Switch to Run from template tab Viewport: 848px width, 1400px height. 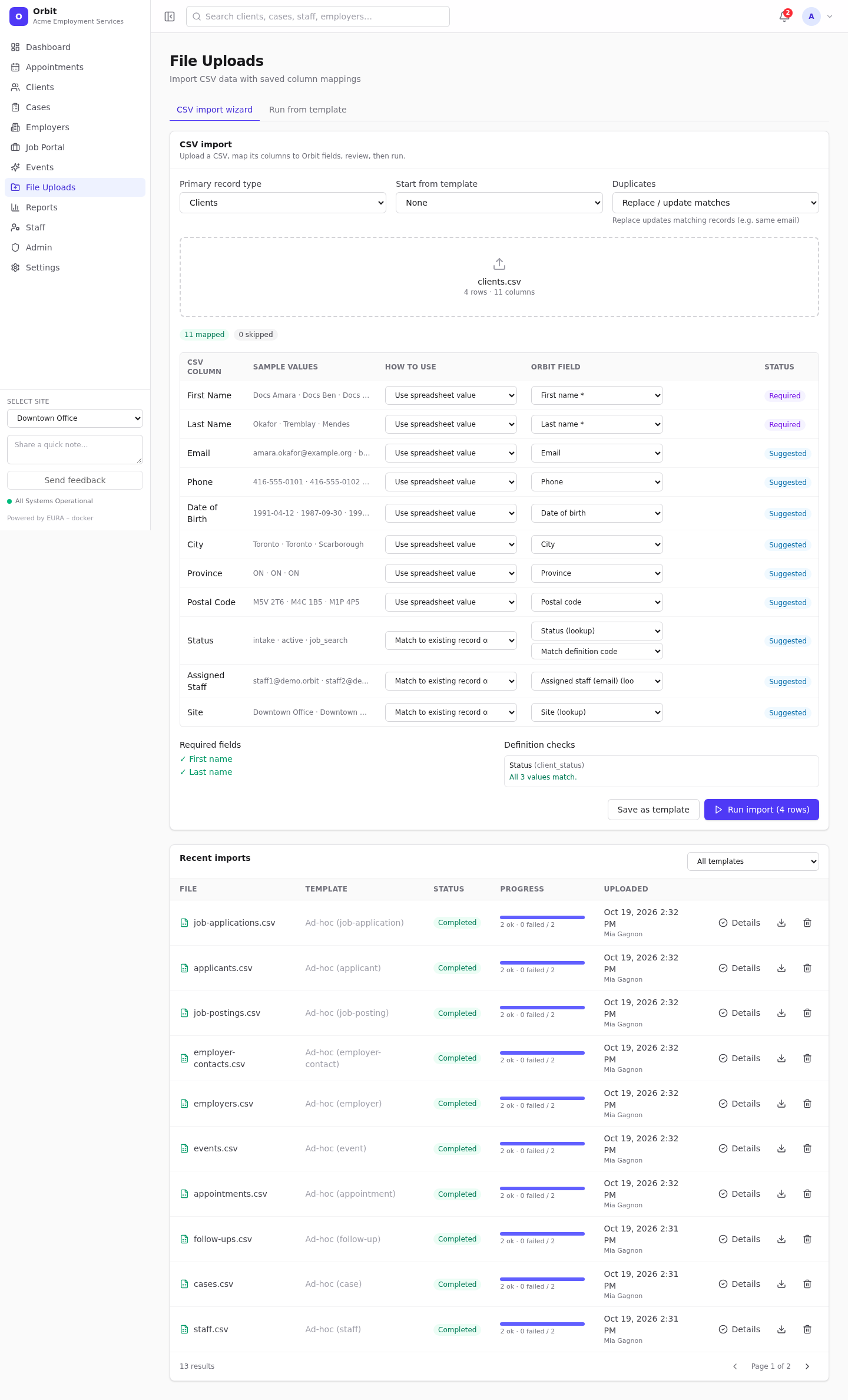pyautogui.click(x=307, y=110)
